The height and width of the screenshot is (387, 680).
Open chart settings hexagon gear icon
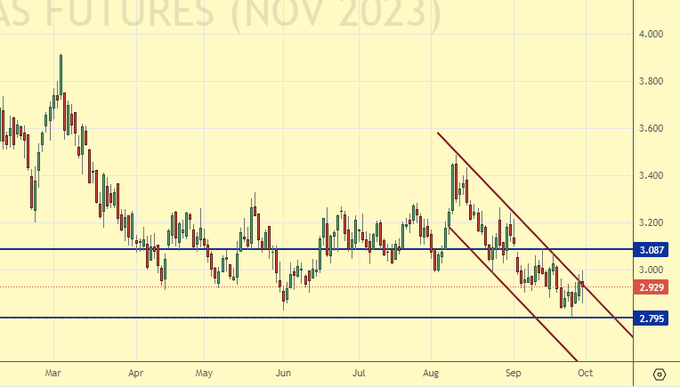(x=659, y=374)
